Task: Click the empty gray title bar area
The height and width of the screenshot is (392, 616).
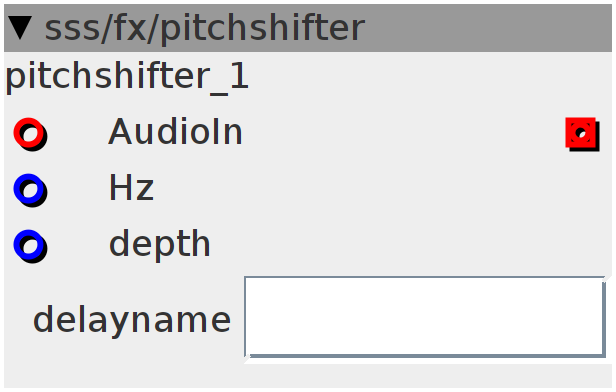Action: 487,28
